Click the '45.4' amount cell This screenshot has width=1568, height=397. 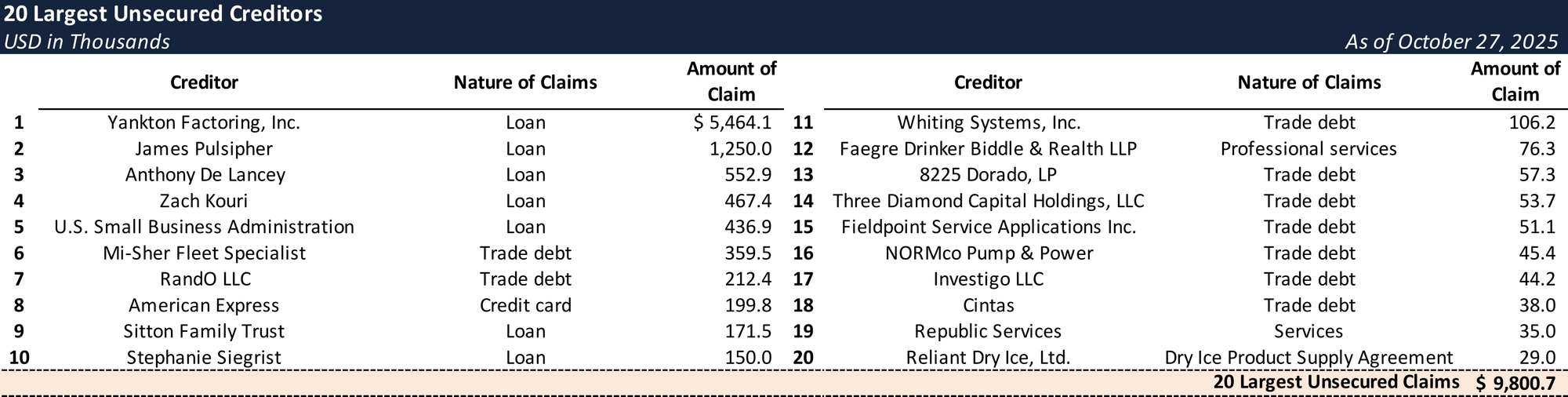[1537, 253]
